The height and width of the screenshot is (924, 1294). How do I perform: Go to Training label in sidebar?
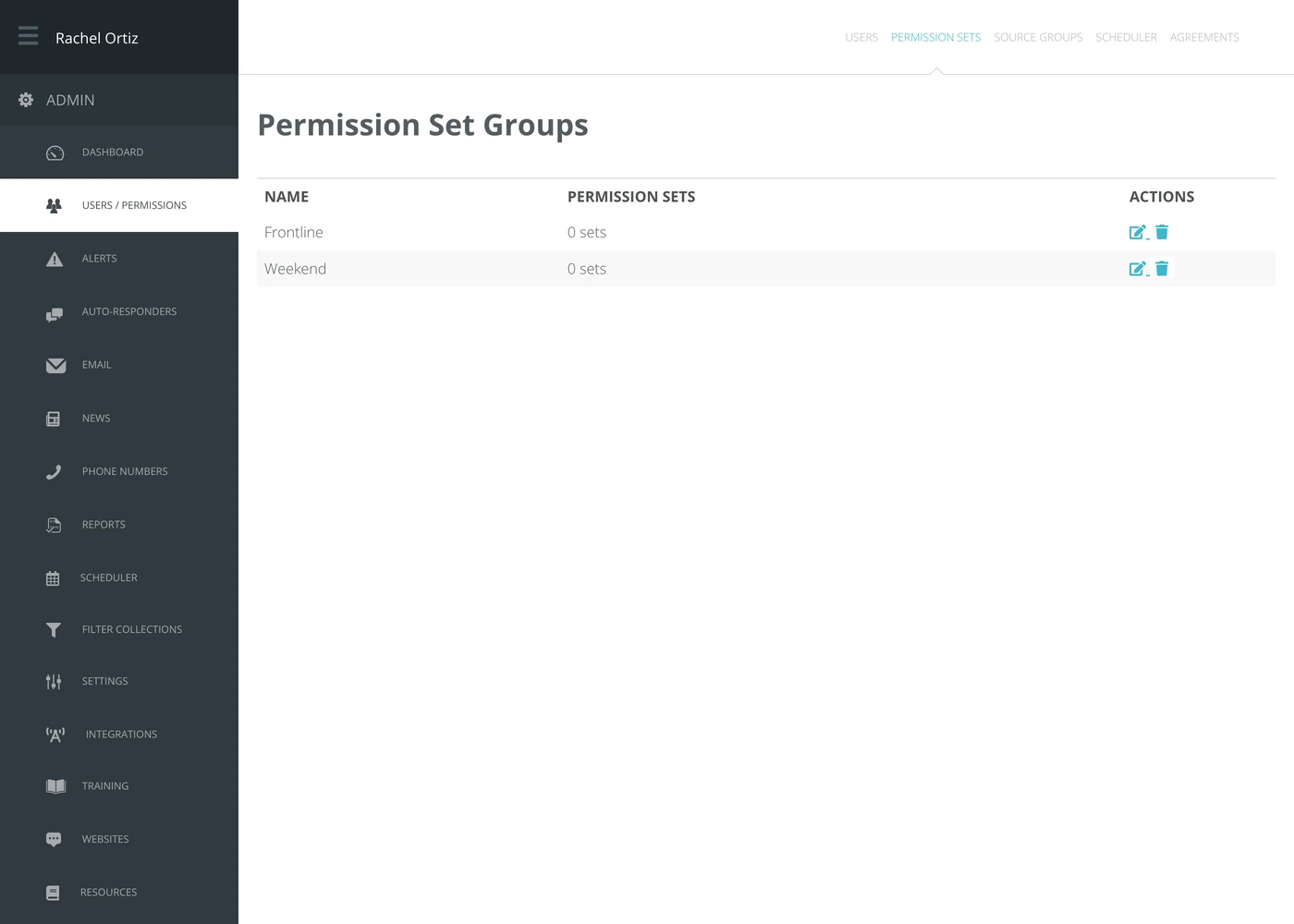[x=105, y=786]
